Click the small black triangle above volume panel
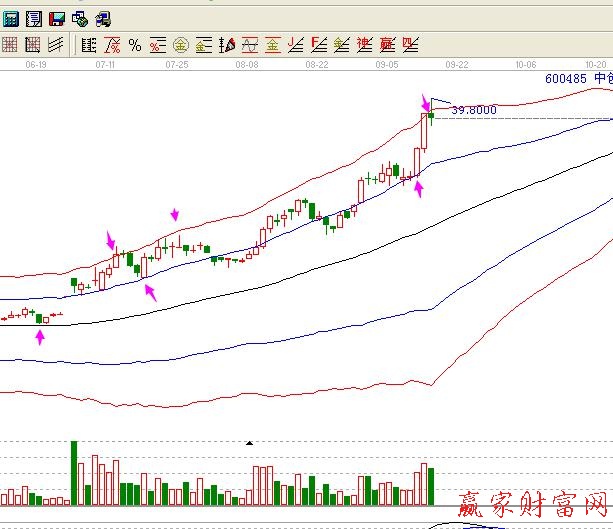This screenshot has width=613, height=529. tap(249, 441)
